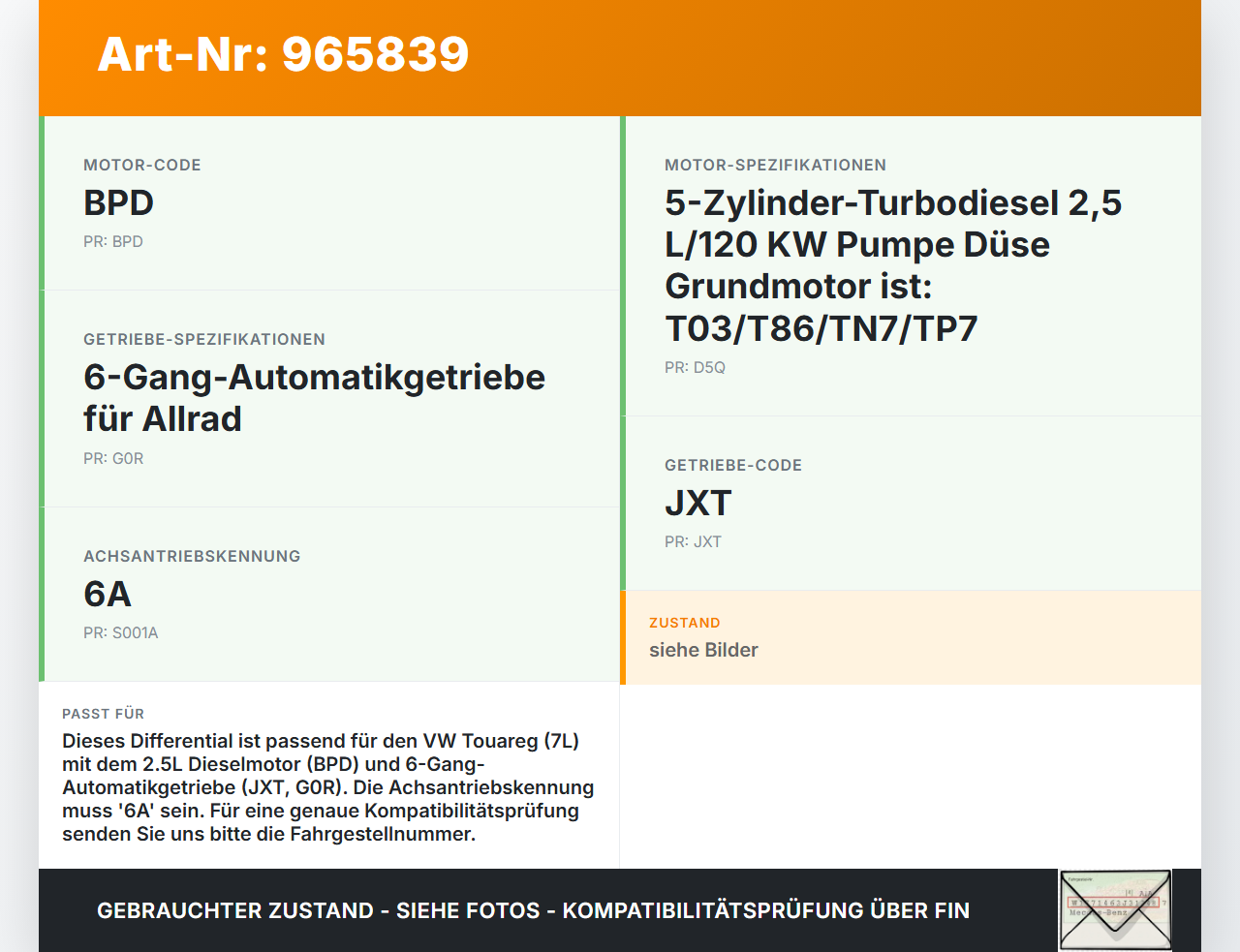Select the 5-Zylinder-Turbodiesel specification text
1240x952 pixels.
(x=892, y=265)
